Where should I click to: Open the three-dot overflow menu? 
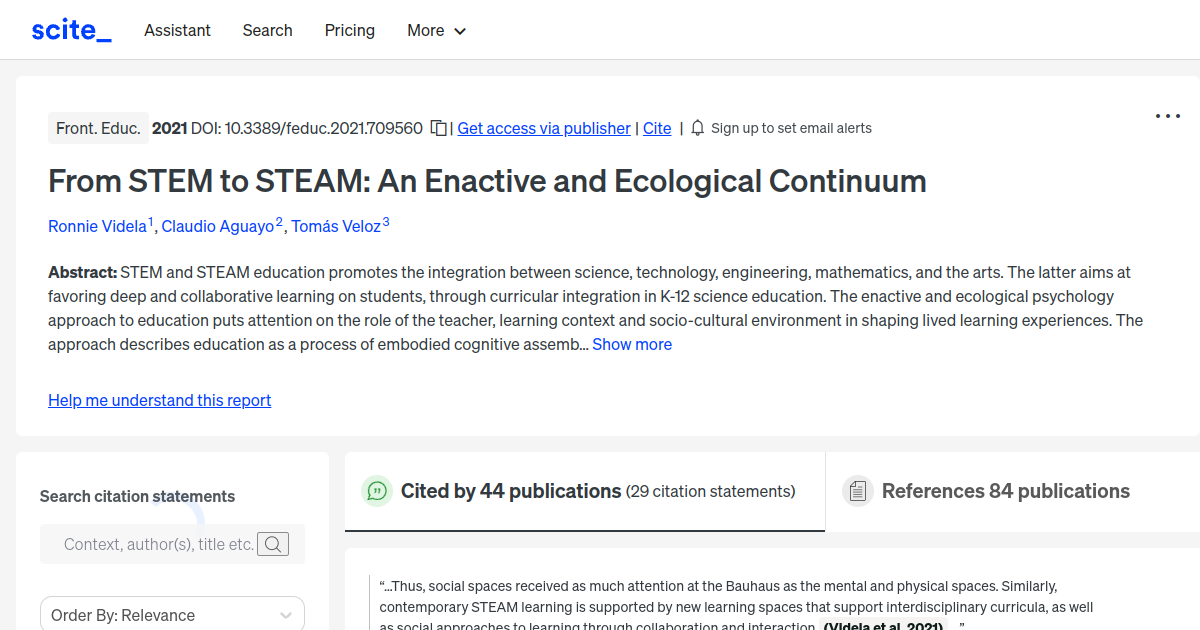click(x=1167, y=116)
